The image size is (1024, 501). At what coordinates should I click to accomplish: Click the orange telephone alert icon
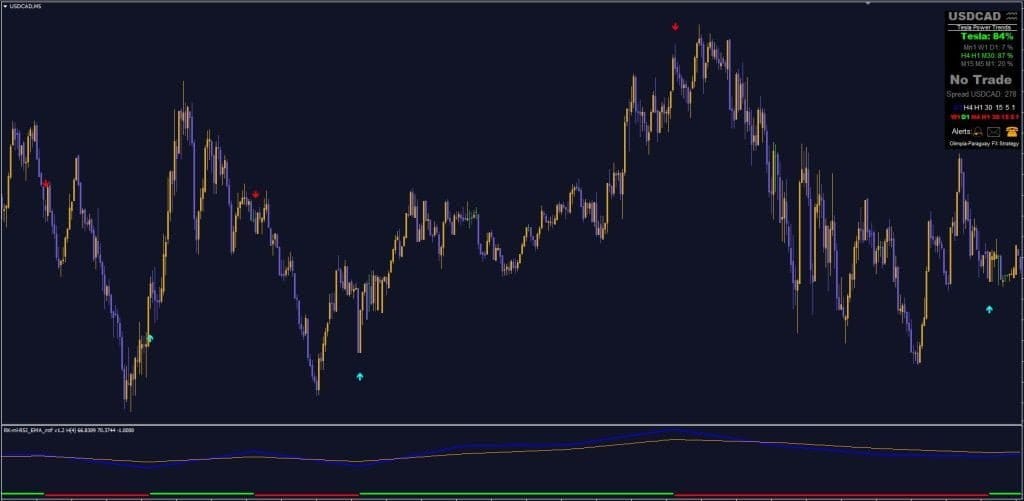[1011, 131]
